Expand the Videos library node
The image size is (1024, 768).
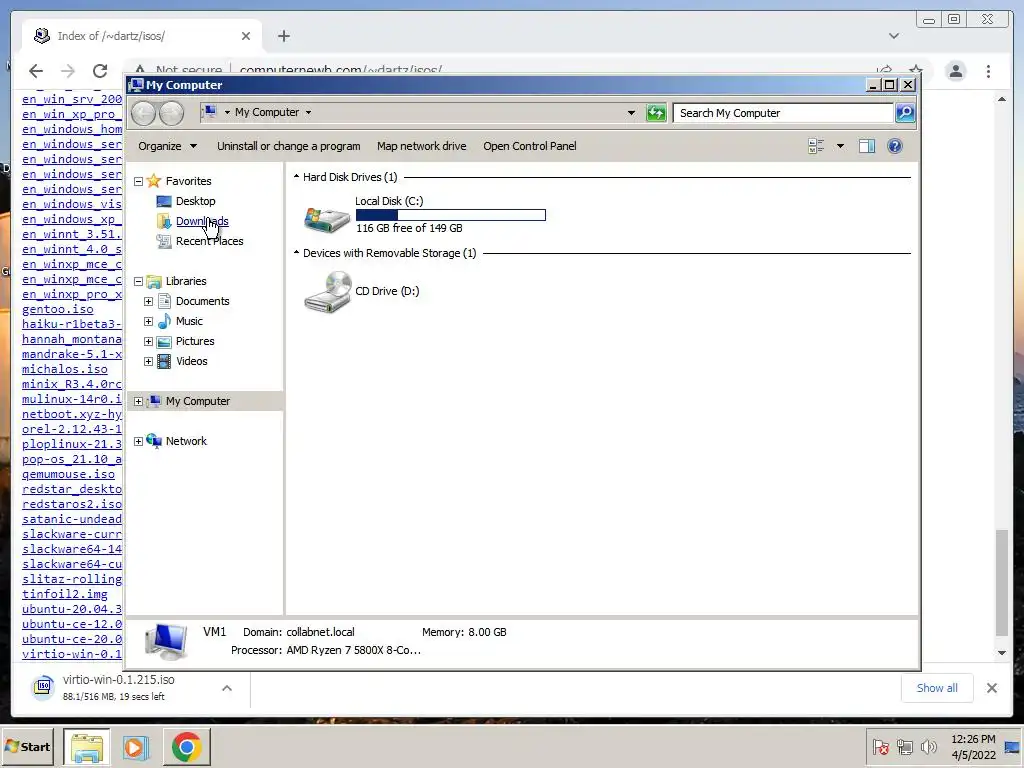[148, 361]
